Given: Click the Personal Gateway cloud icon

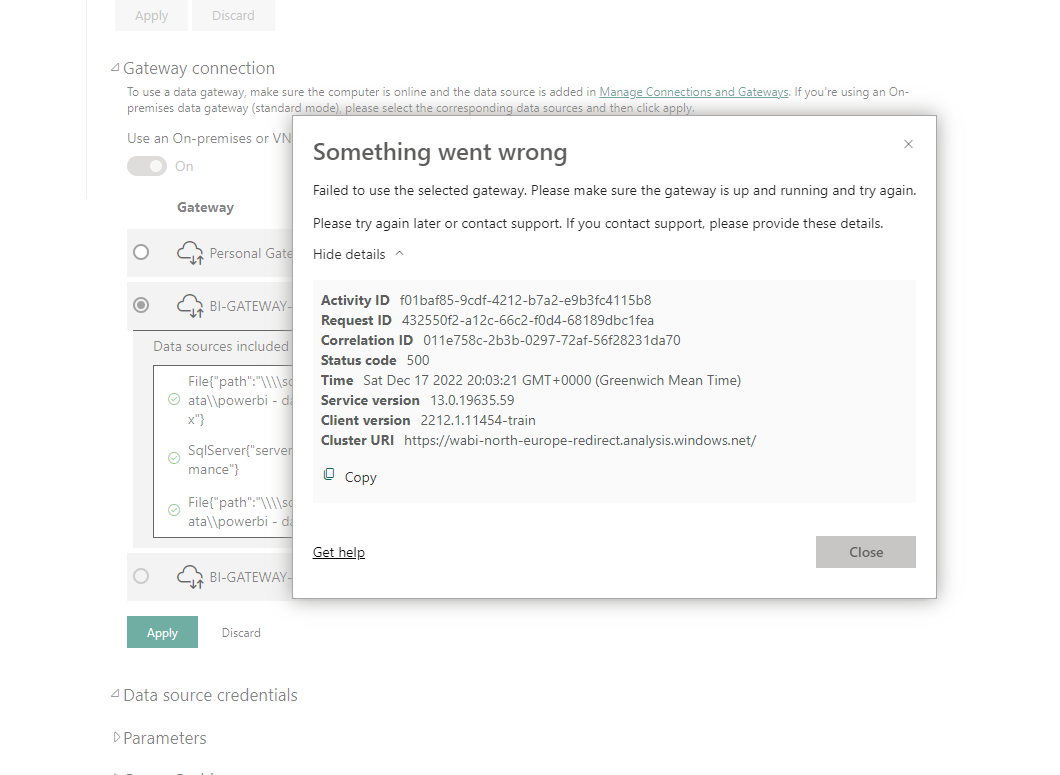Looking at the screenshot, I should click(190, 253).
